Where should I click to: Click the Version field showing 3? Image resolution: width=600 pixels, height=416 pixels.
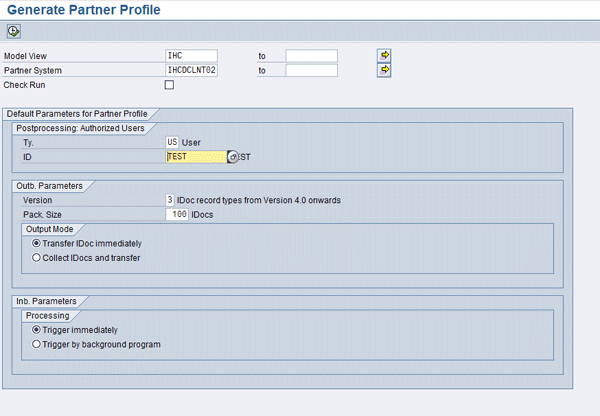pyautogui.click(x=170, y=200)
